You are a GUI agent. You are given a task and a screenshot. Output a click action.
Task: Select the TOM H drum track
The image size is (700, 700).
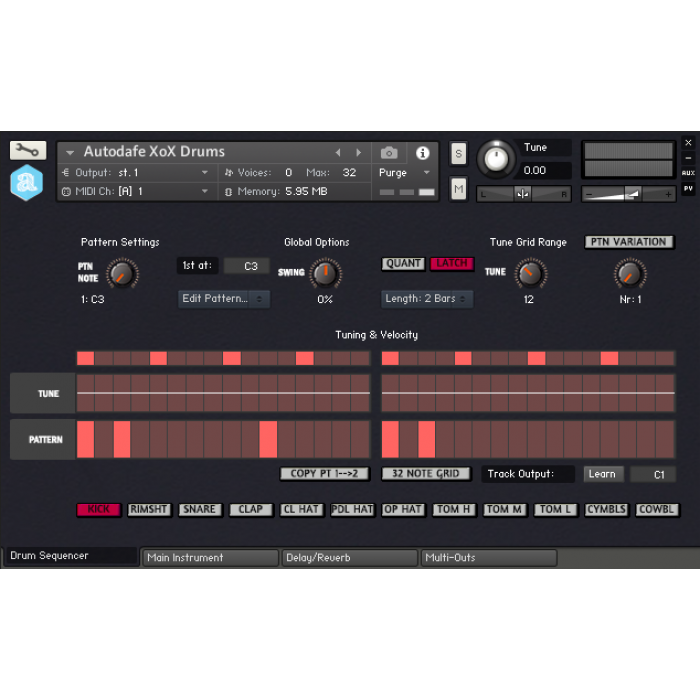[x=454, y=510]
